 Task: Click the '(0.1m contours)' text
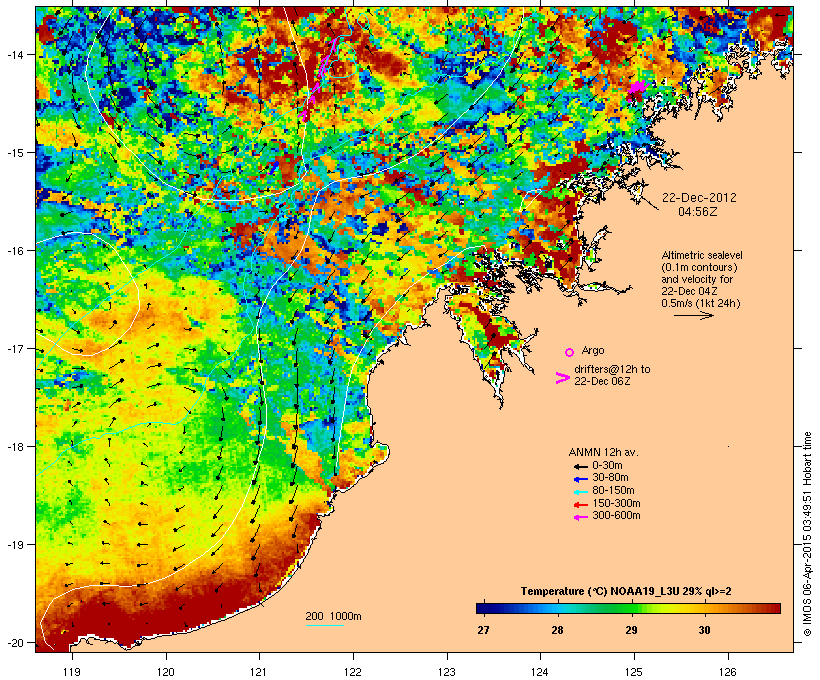699,267
